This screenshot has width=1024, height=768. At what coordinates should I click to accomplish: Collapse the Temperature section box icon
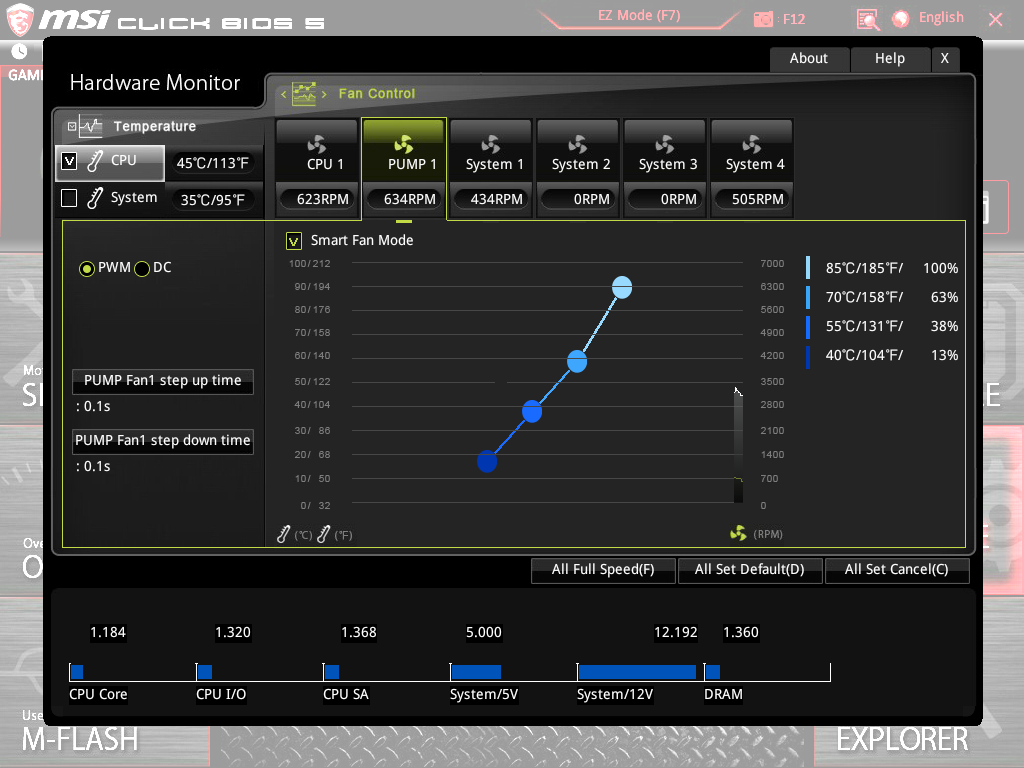[x=72, y=126]
